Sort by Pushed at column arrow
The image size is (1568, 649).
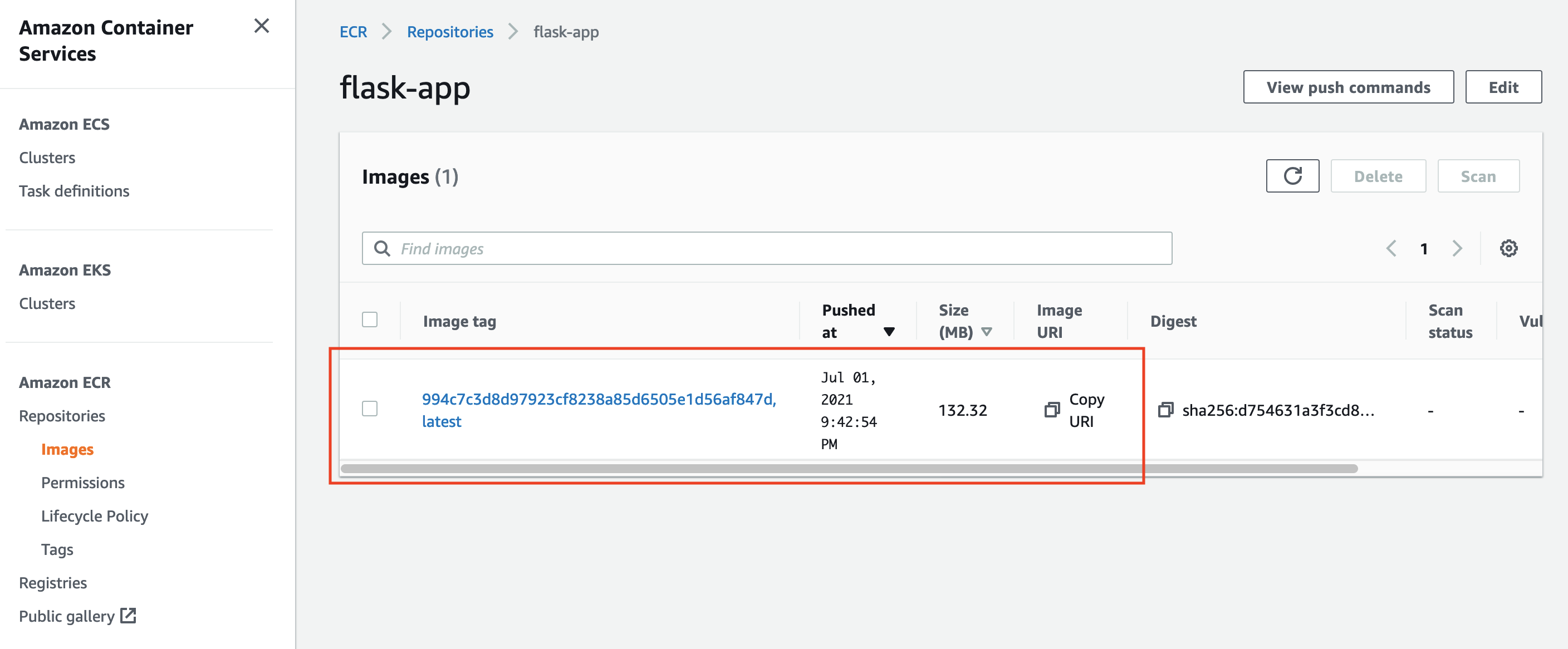(889, 332)
